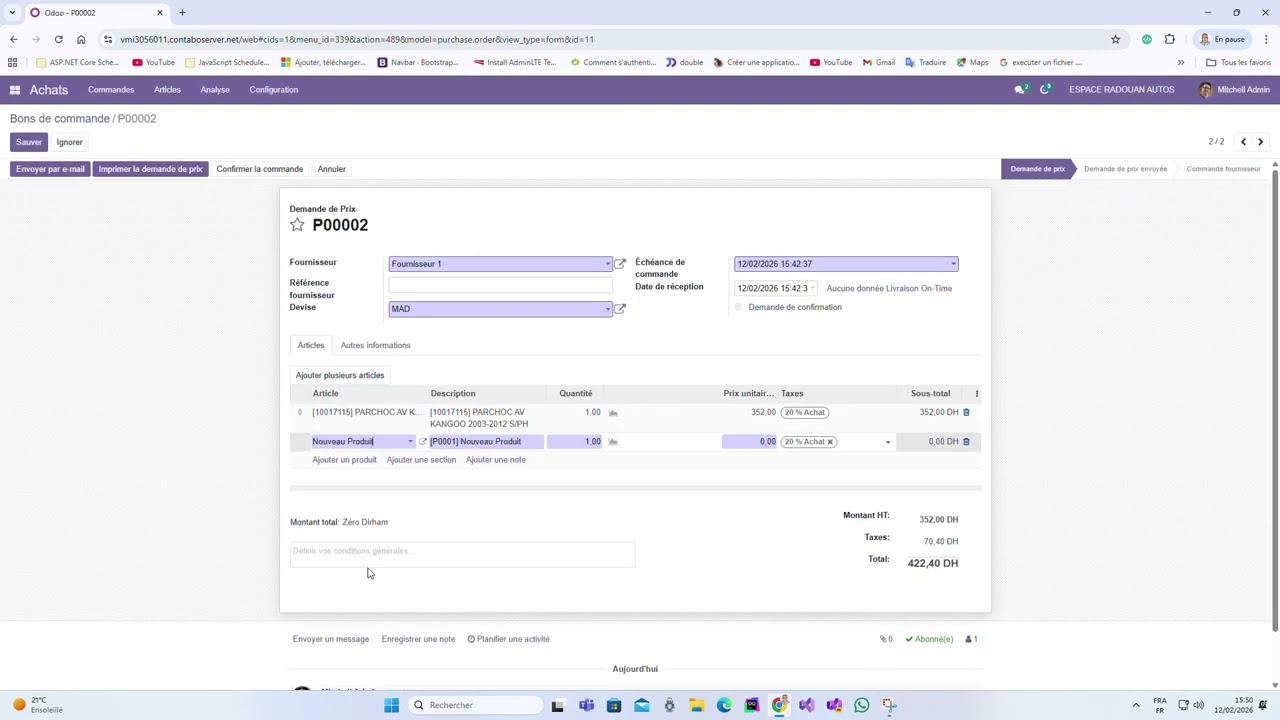Expand the Fournisseur dropdown
1280x720 pixels.
607,264
